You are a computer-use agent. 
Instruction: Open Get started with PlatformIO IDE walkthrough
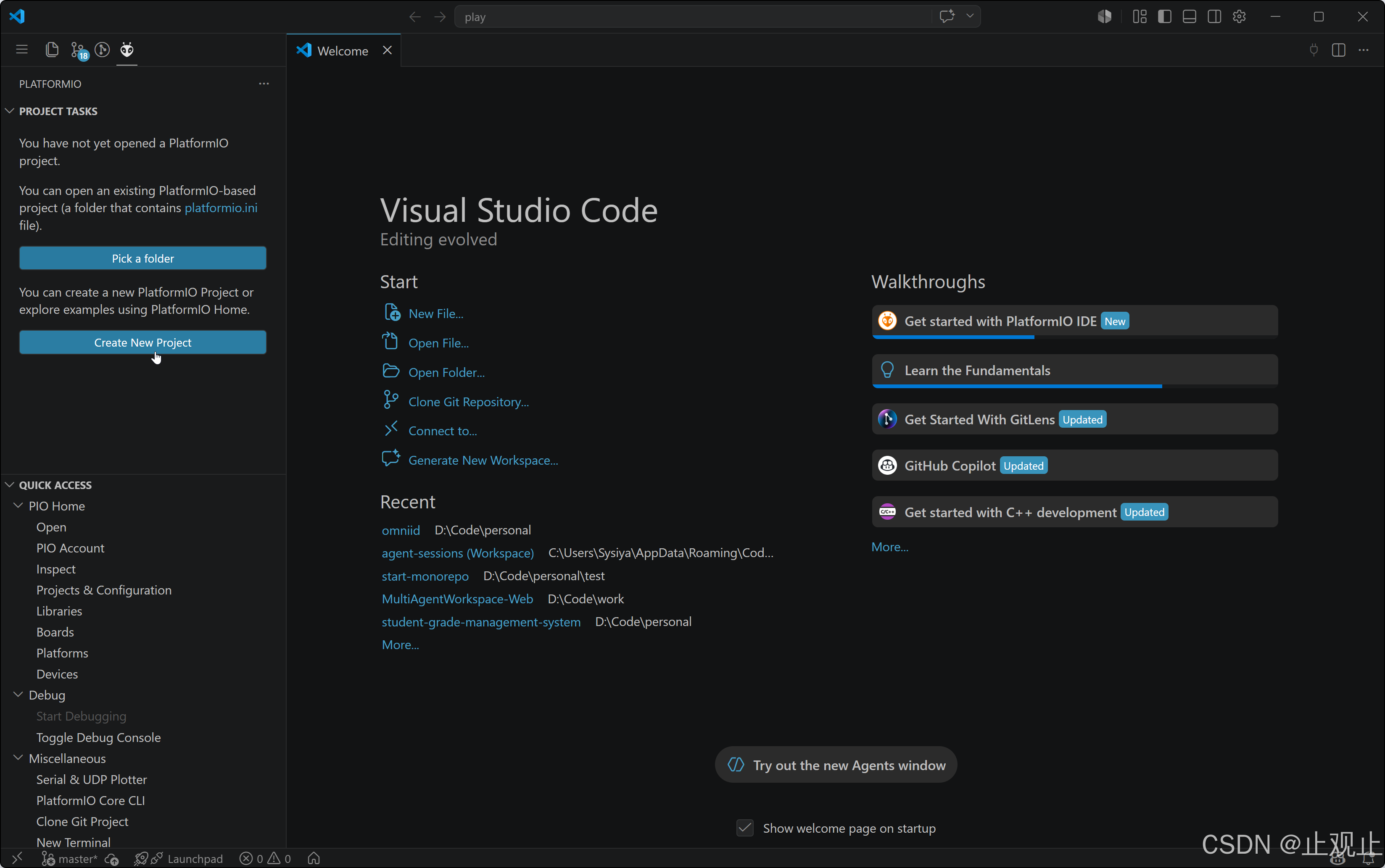point(1075,321)
